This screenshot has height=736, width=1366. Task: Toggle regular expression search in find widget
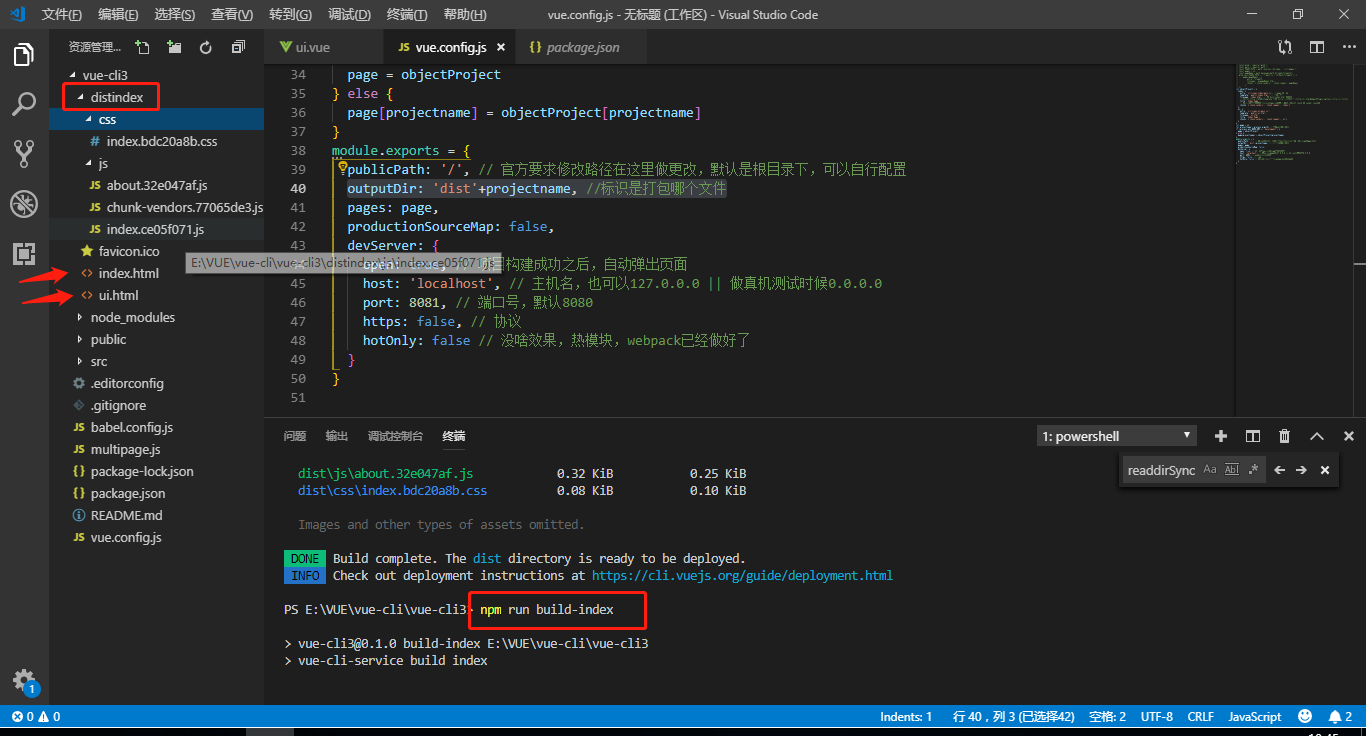(x=1254, y=470)
